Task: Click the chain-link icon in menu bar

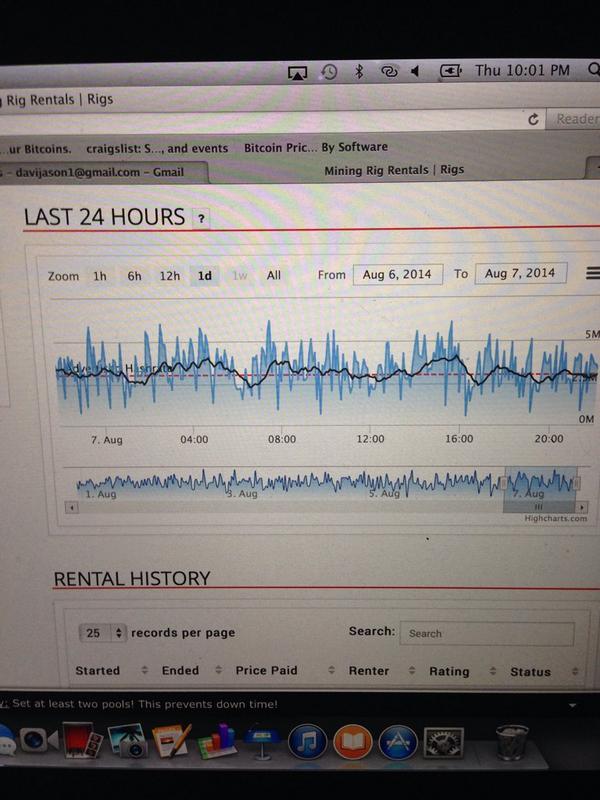Action: (389, 71)
